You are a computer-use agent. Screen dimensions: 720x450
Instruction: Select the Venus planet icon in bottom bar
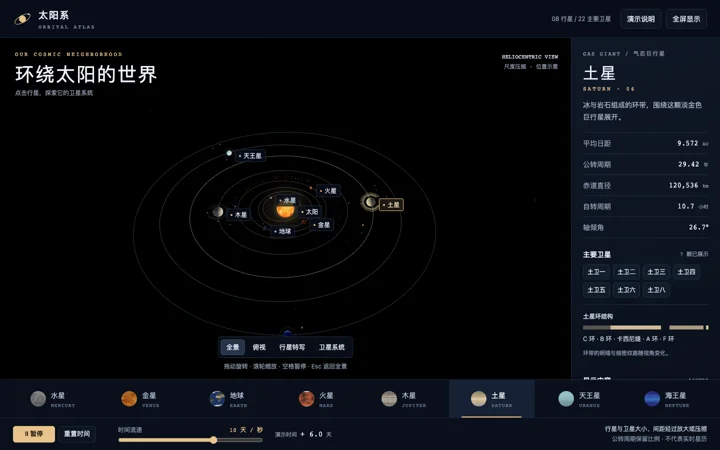point(129,399)
